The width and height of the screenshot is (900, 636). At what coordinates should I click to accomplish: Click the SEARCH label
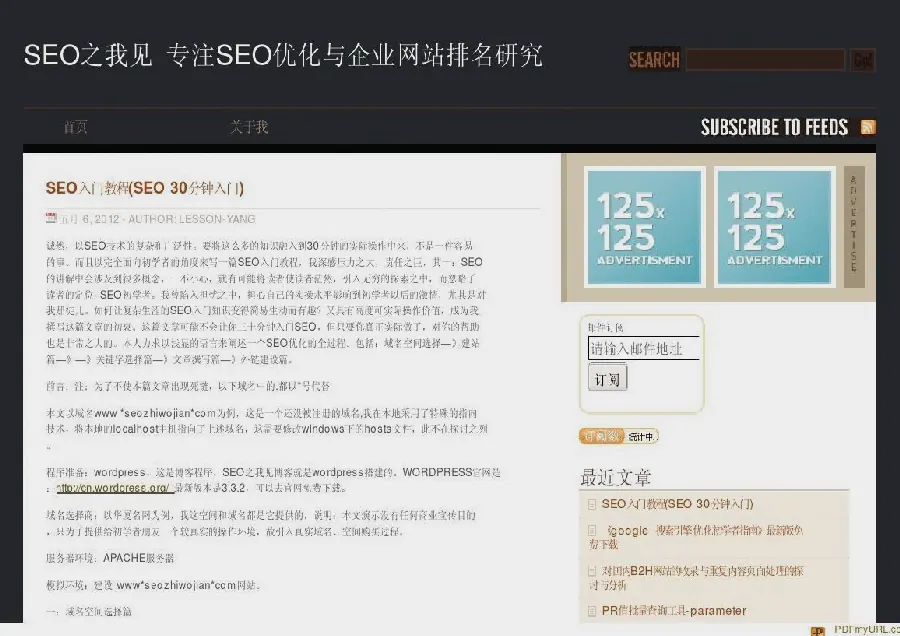pos(654,60)
